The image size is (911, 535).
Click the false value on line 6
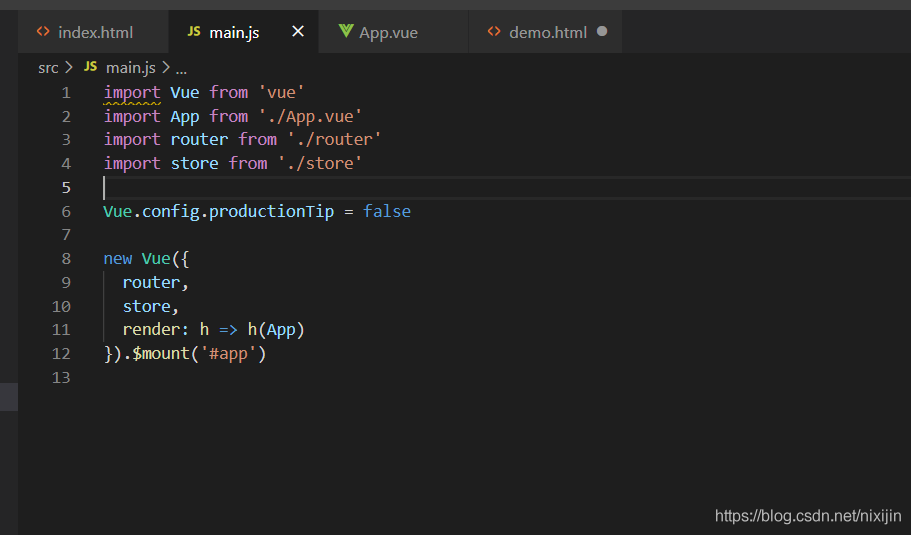point(387,211)
